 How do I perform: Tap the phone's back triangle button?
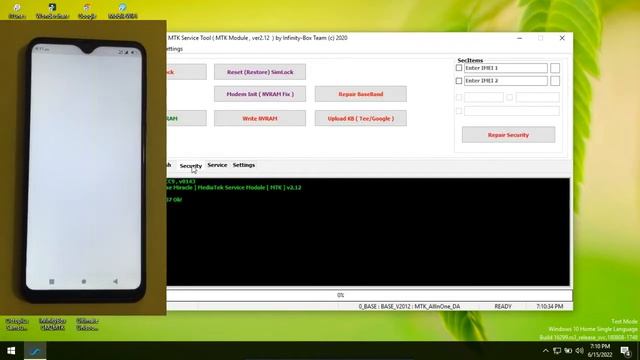(116, 282)
